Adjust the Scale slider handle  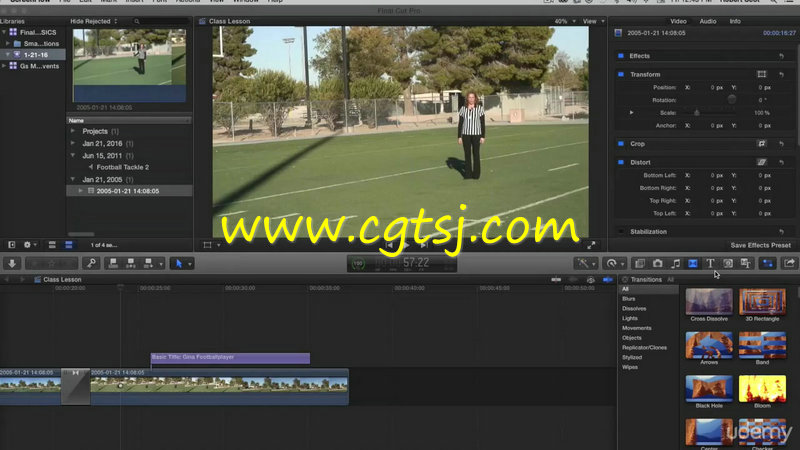[696, 113]
